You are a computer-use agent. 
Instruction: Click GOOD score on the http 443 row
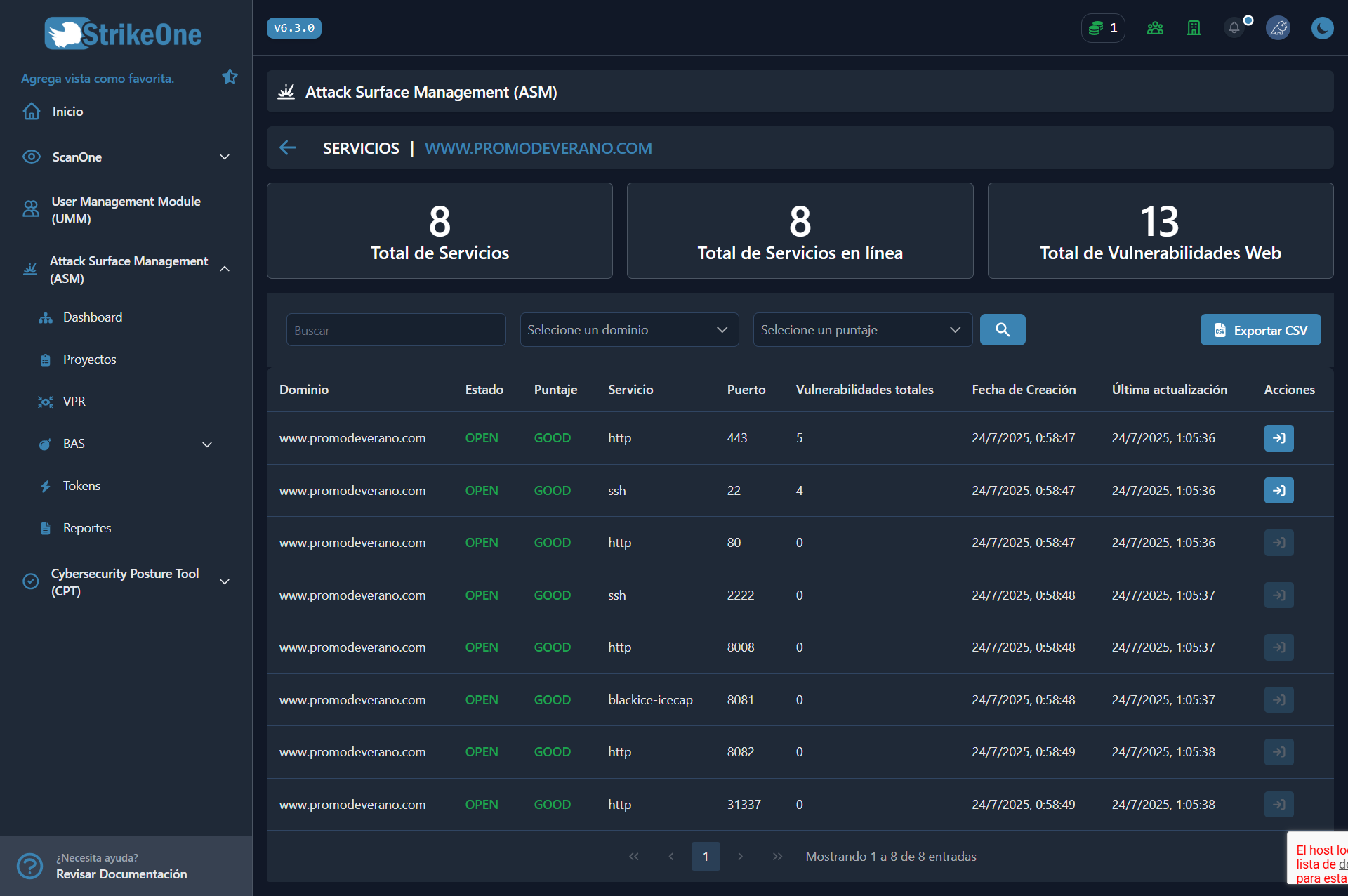click(553, 437)
